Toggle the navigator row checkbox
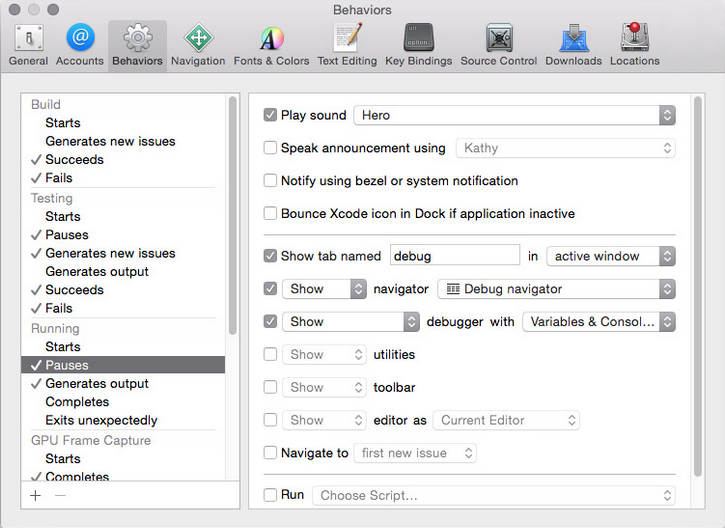Screen dimensions: 725x528 pyautogui.click(x=270, y=289)
